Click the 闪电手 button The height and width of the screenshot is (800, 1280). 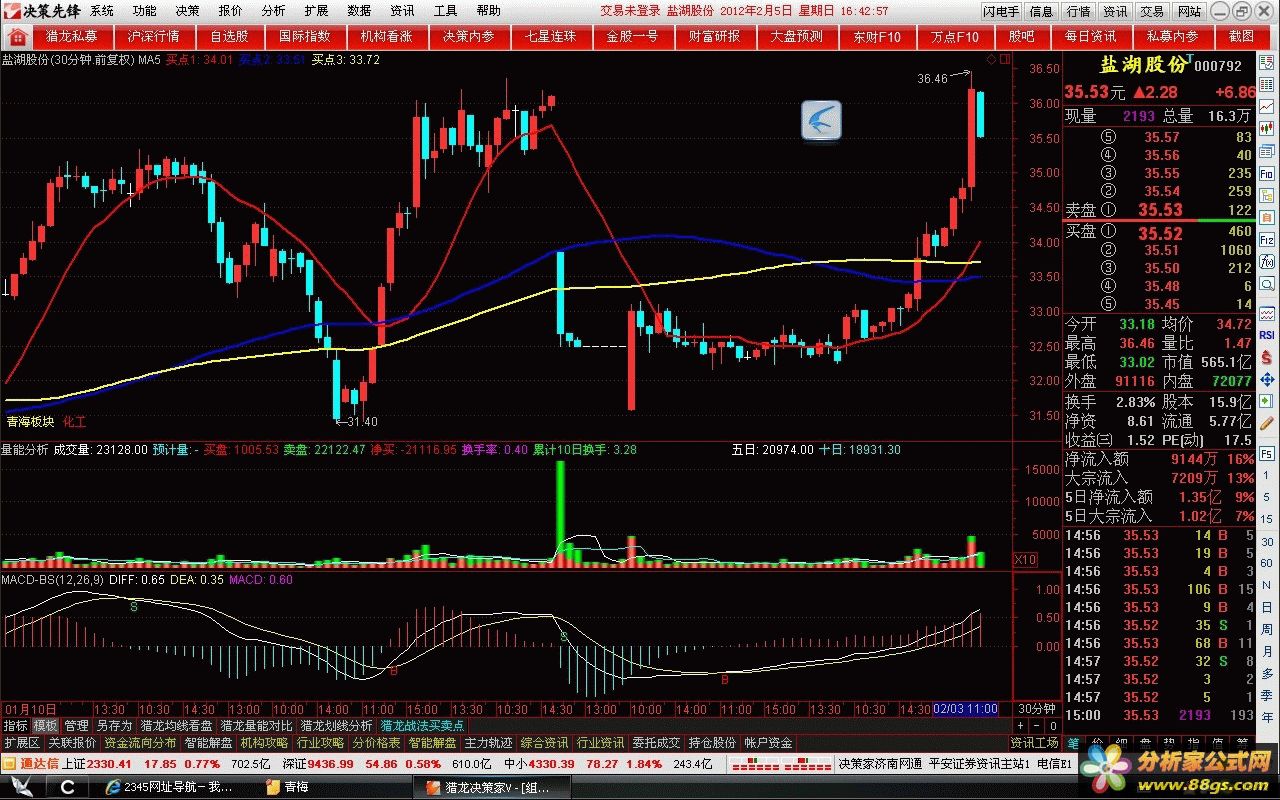click(x=1001, y=11)
